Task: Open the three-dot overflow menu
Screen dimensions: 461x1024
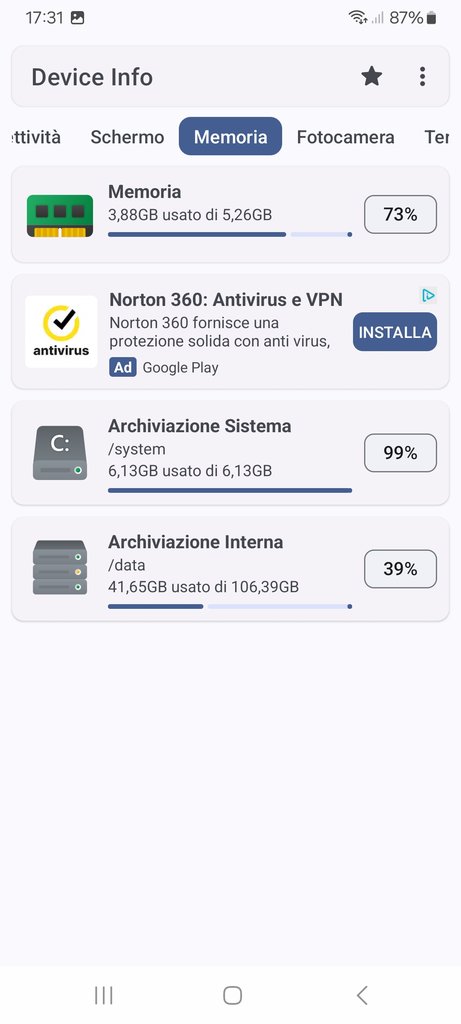Action: tap(422, 76)
